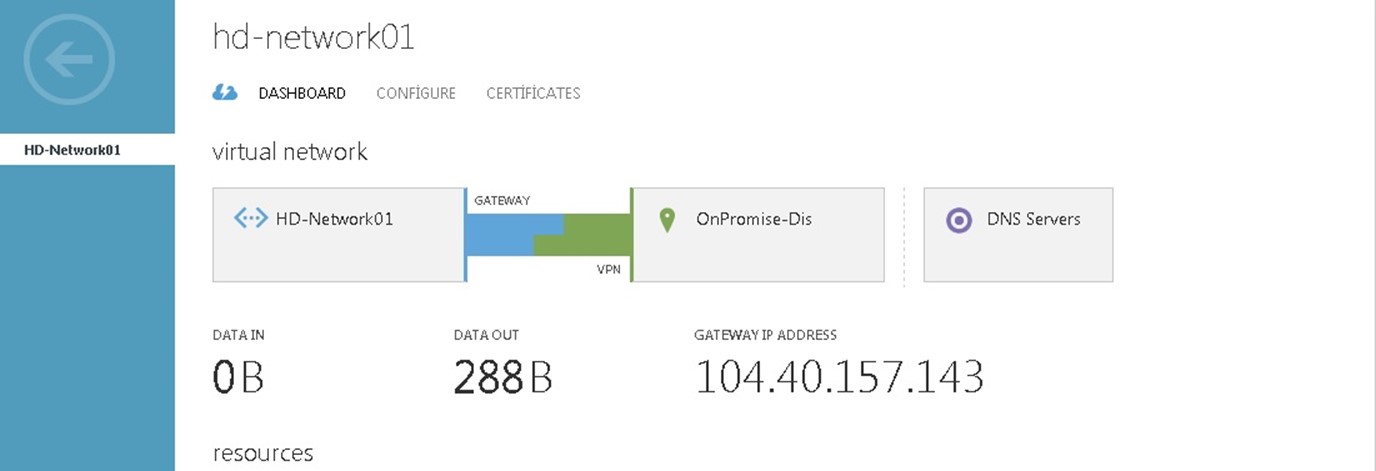The height and width of the screenshot is (471, 1376).
Task: Click the HD-Network01 virtual network icon
Action: [250, 218]
